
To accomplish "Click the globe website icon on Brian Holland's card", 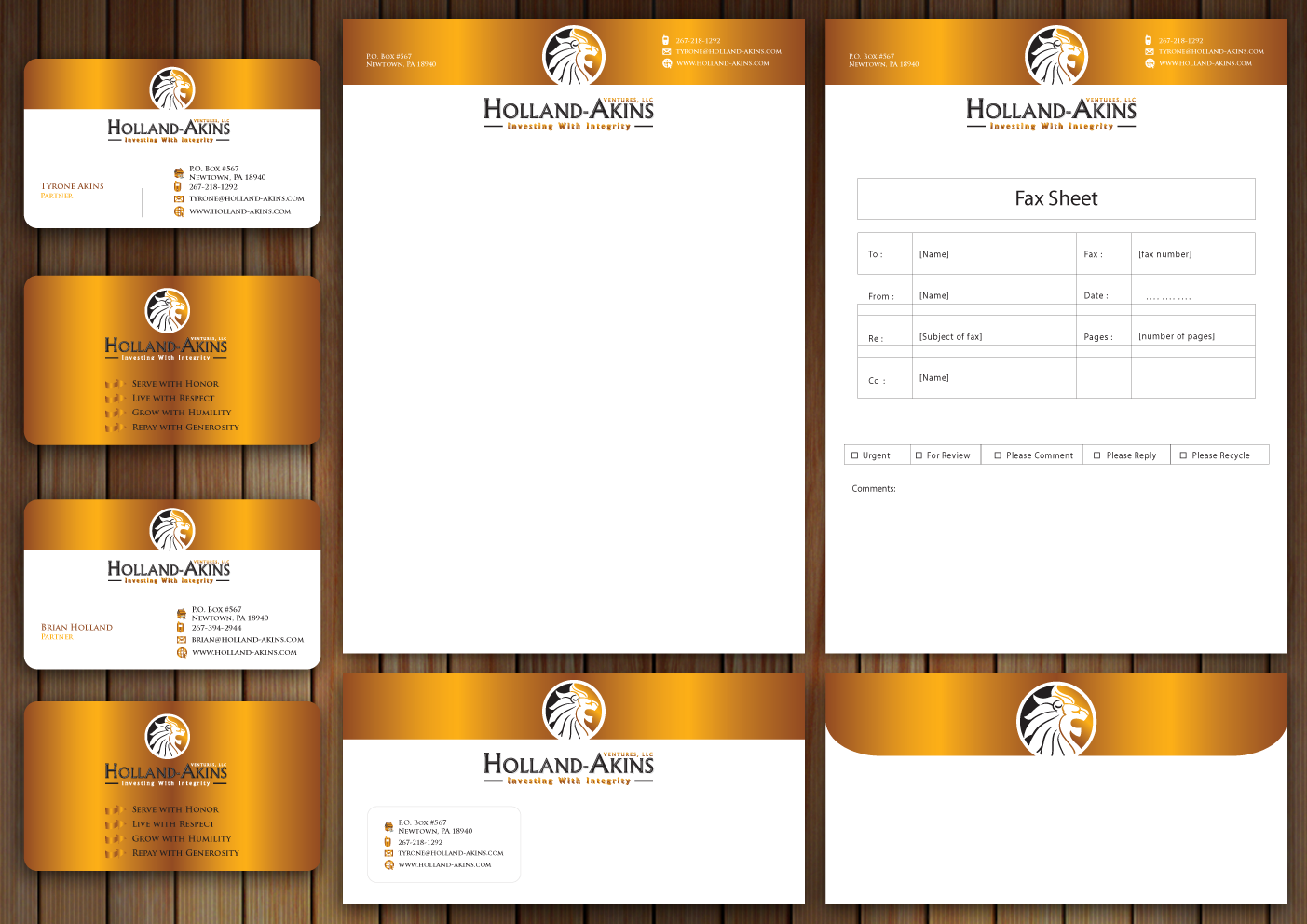I will coord(182,652).
